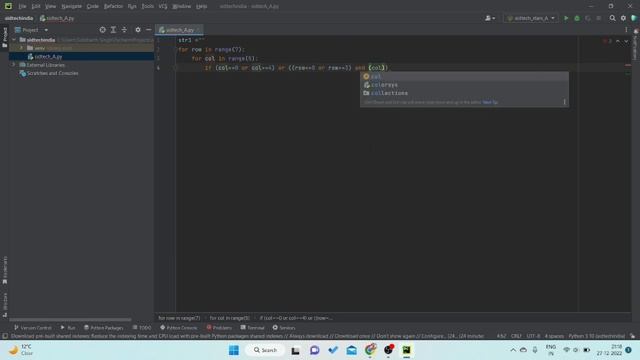The image size is (640, 360).
Task: Open Project panel options gear
Action: coord(138,30)
